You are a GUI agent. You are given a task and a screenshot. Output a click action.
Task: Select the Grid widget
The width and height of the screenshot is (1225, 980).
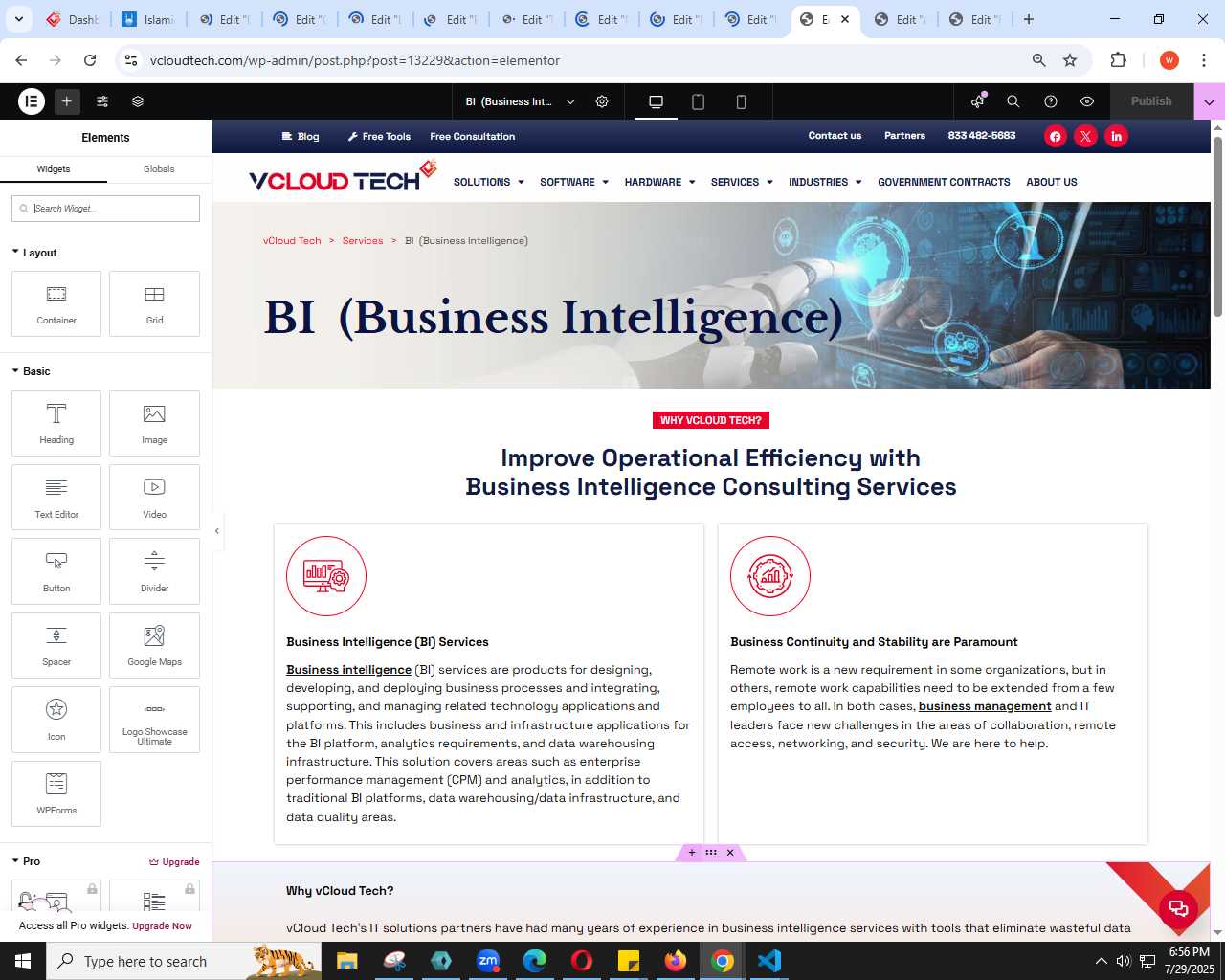click(154, 303)
